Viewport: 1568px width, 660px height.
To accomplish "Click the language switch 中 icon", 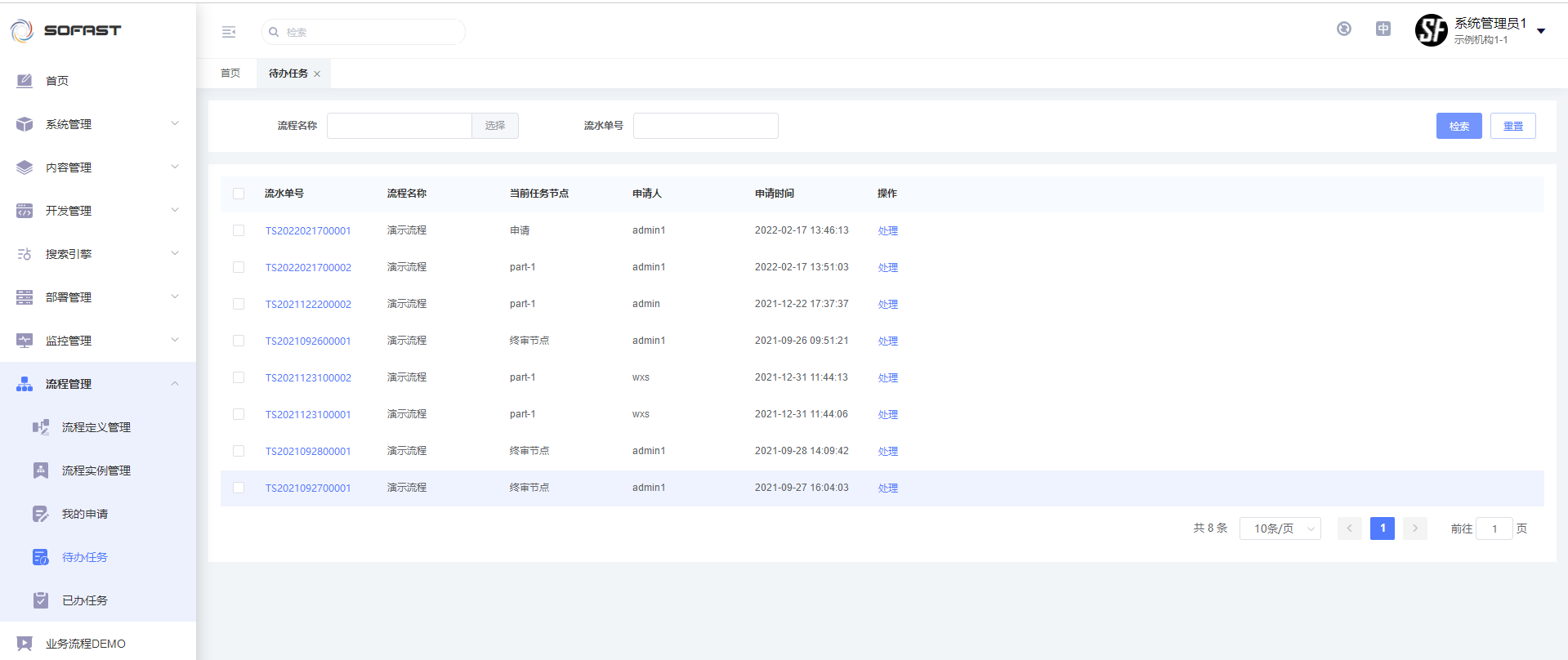I will [1383, 29].
